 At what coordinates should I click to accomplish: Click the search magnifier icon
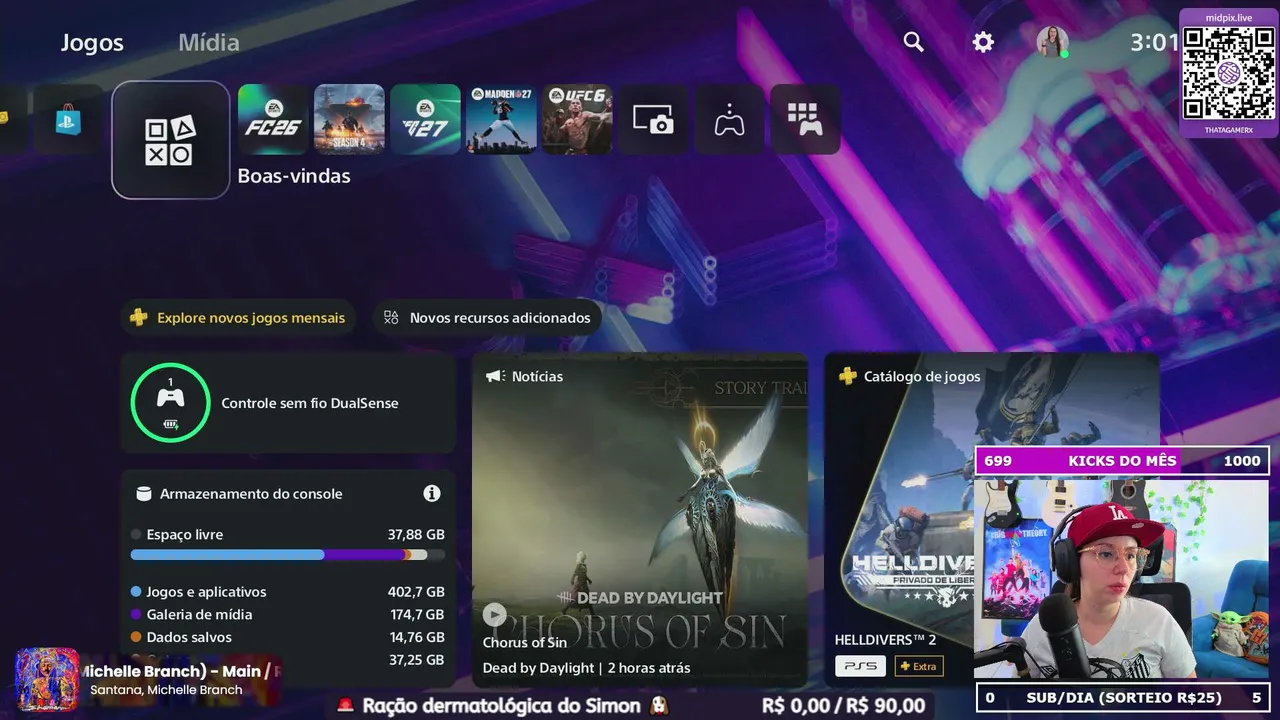pos(913,42)
